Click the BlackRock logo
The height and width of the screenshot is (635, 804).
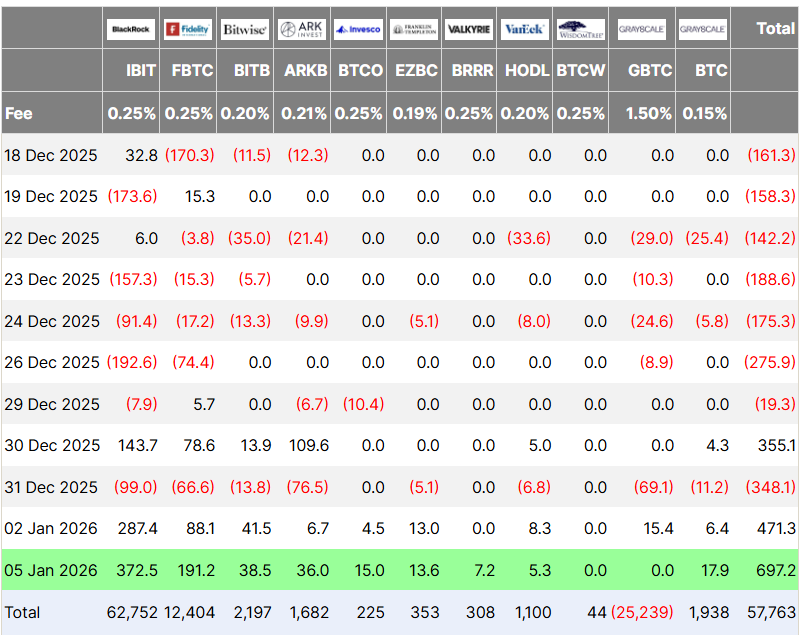pos(131,30)
